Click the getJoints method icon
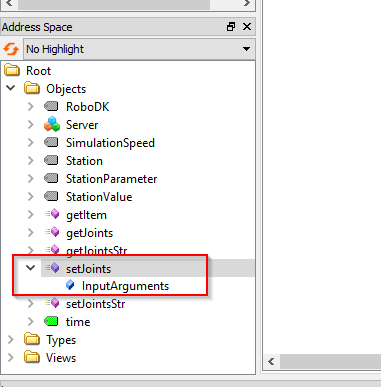The image size is (381, 387). (52, 232)
